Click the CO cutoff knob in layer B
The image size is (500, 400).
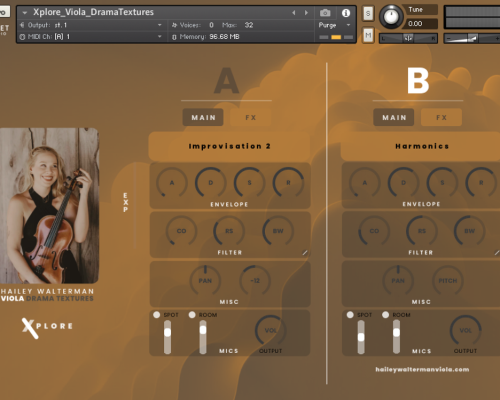point(374,231)
